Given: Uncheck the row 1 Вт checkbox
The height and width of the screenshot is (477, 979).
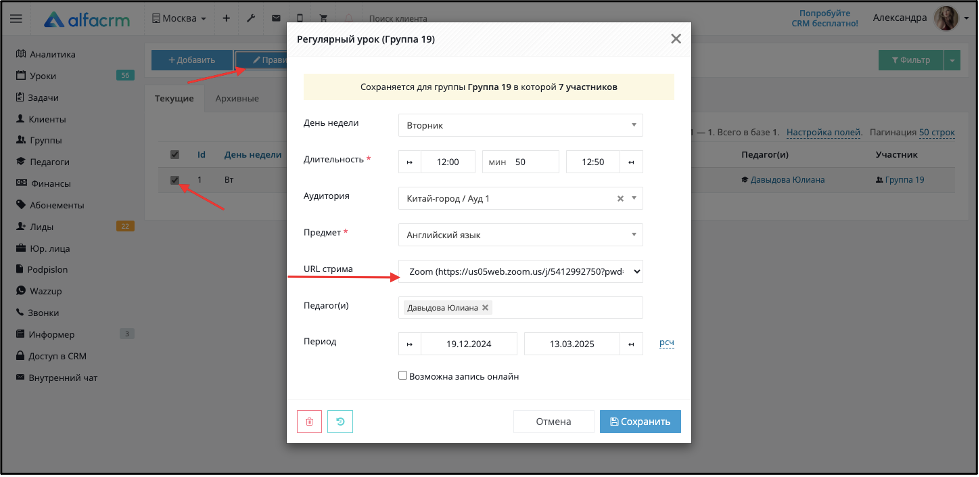Looking at the screenshot, I should click(175, 180).
